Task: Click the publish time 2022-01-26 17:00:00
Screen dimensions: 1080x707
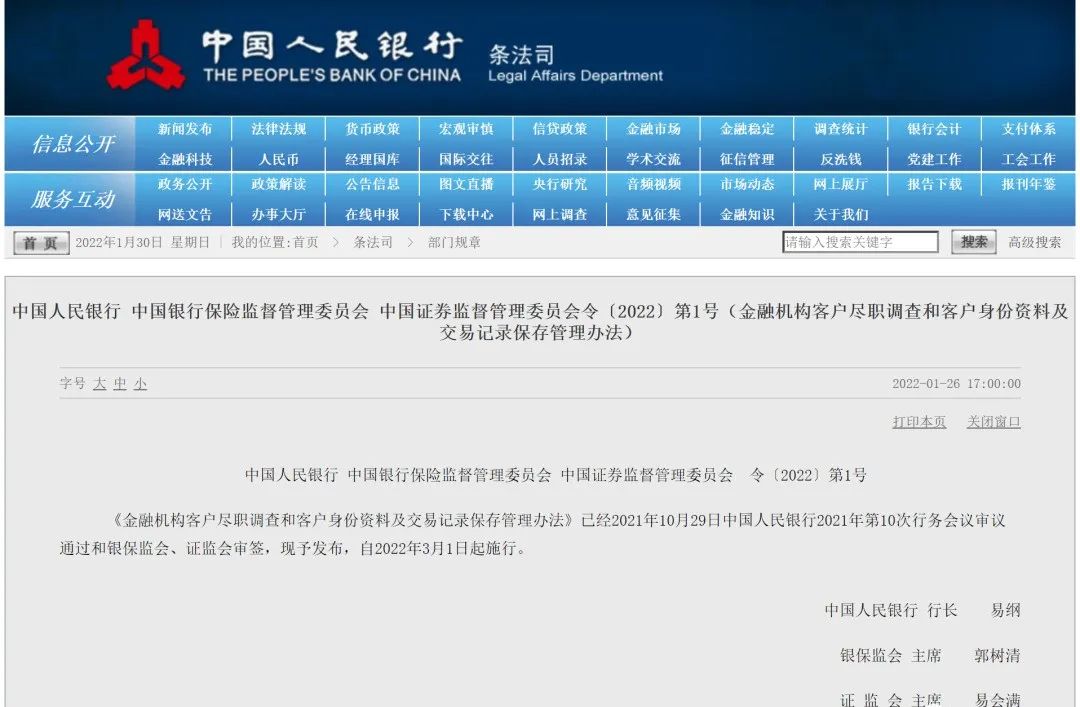Action: click(957, 384)
